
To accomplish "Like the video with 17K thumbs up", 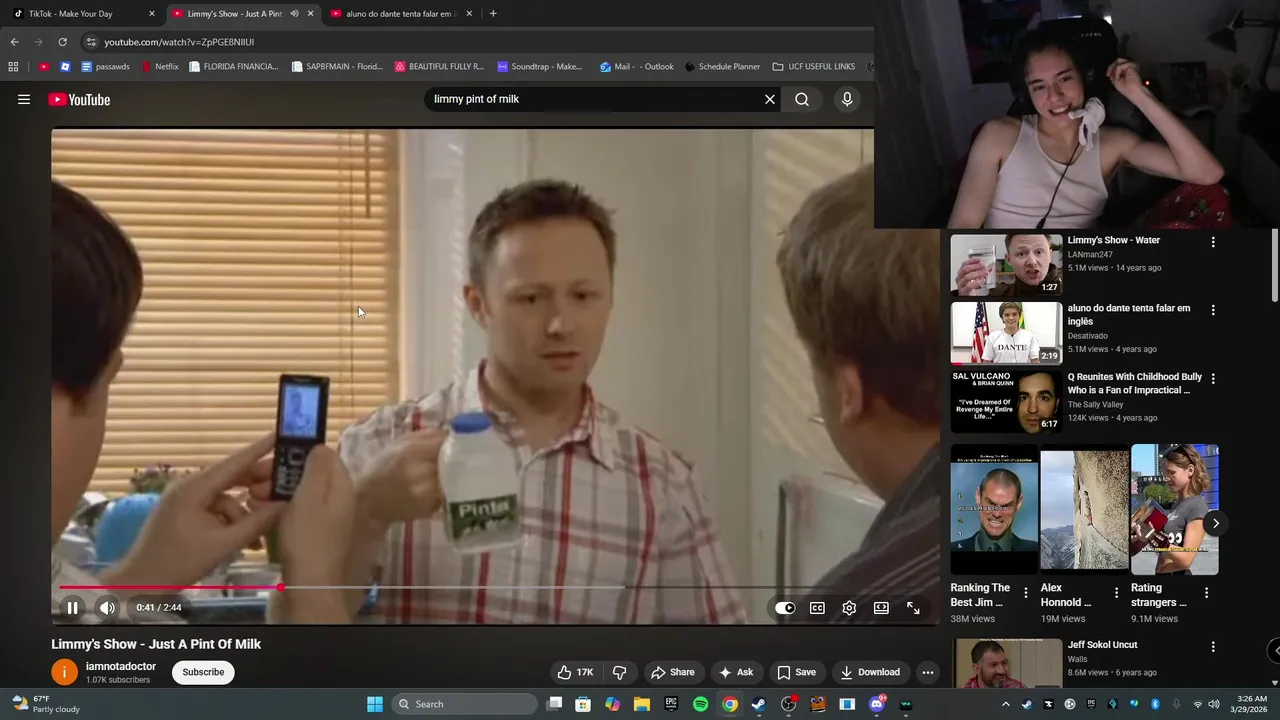I will pyautogui.click(x=575, y=672).
